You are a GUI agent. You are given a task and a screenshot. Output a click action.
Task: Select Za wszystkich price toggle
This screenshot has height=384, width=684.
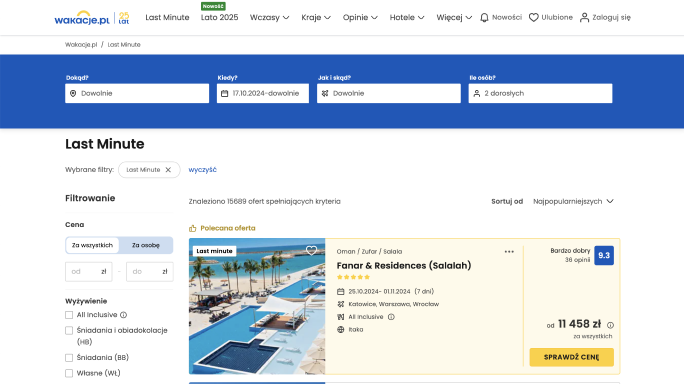pos(92,245)
